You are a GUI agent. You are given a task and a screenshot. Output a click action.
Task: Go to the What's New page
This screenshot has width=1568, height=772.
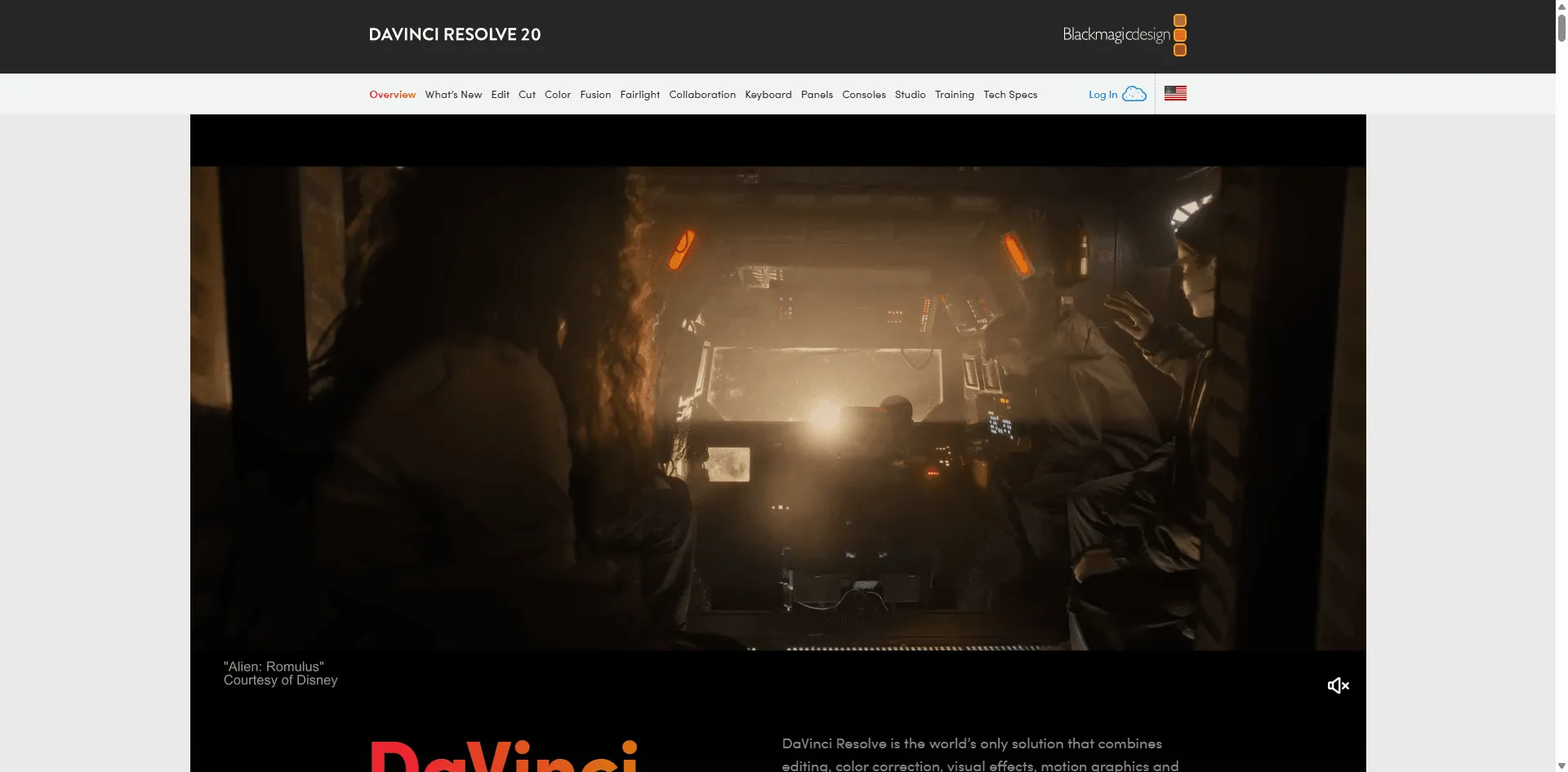(453, 95)
